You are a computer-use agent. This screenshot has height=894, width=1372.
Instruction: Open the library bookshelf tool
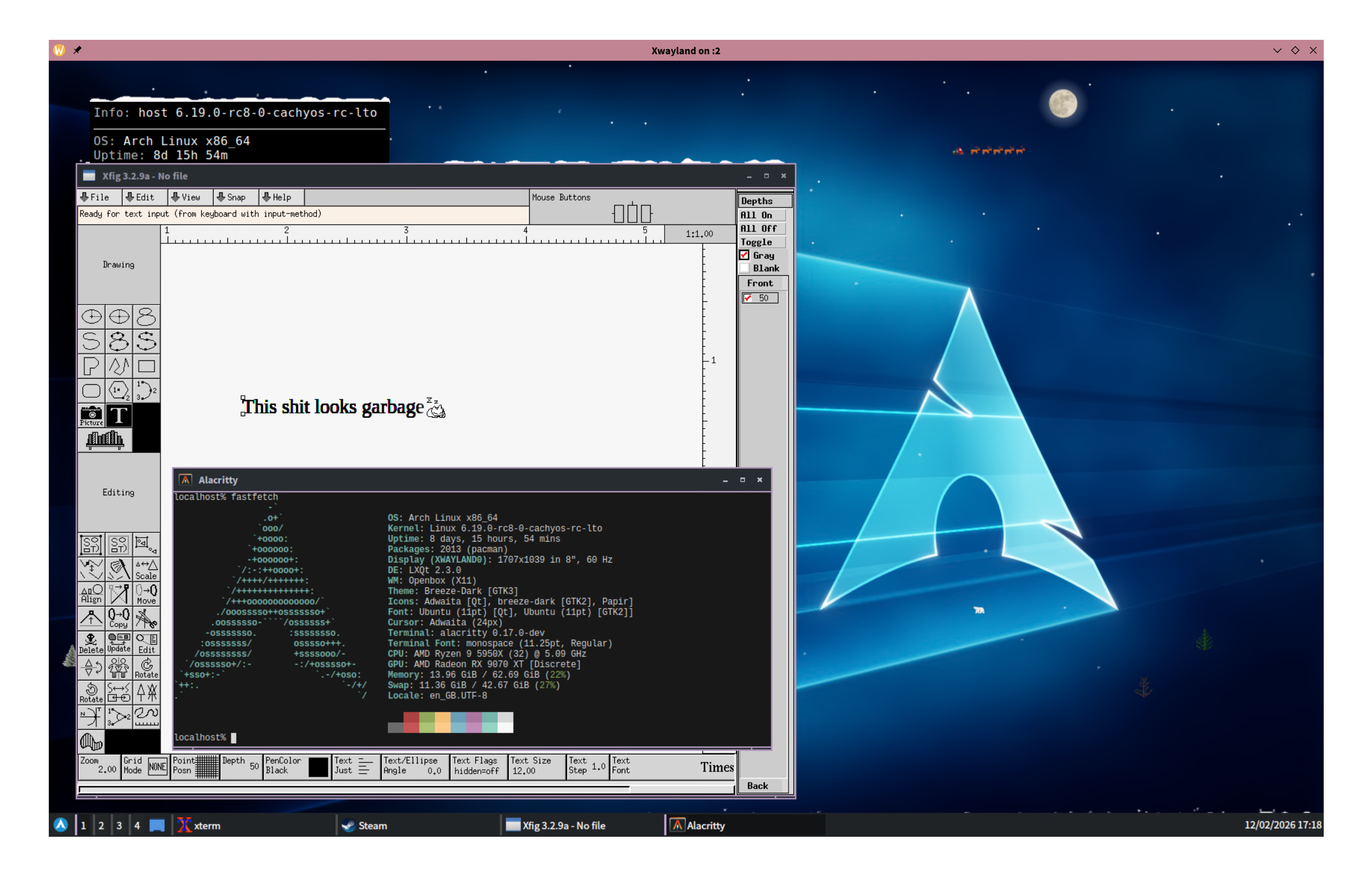105,440
